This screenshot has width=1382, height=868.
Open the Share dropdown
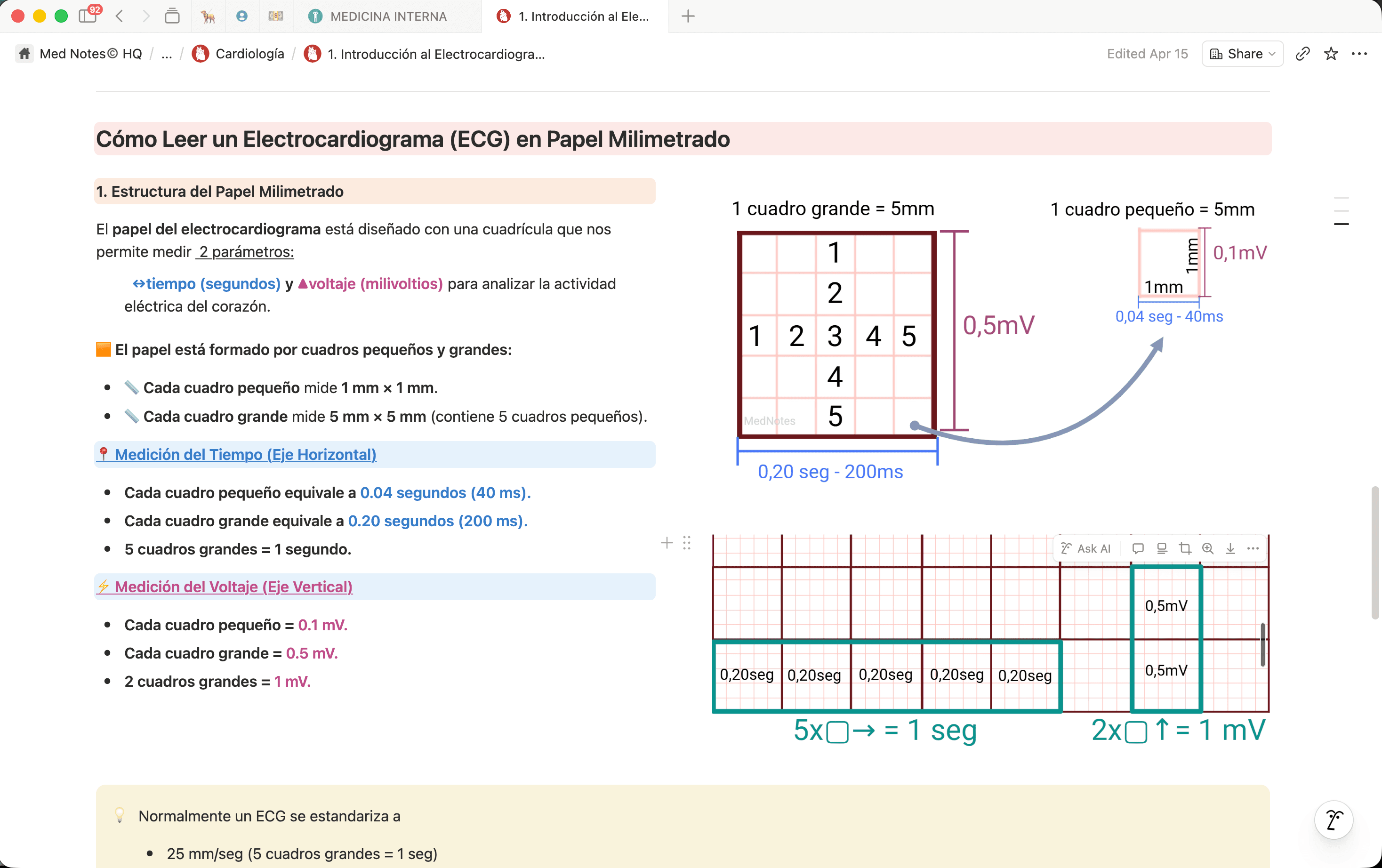(x=1242, y=54)
